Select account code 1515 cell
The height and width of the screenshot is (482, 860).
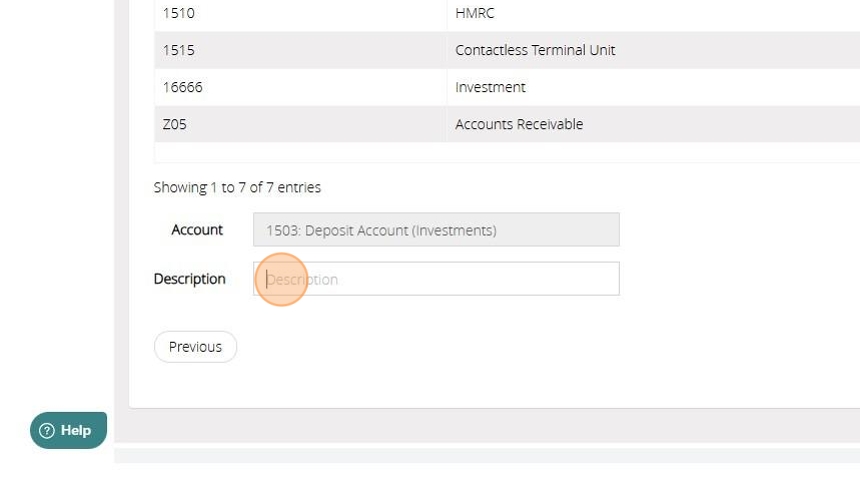point(179,50)
